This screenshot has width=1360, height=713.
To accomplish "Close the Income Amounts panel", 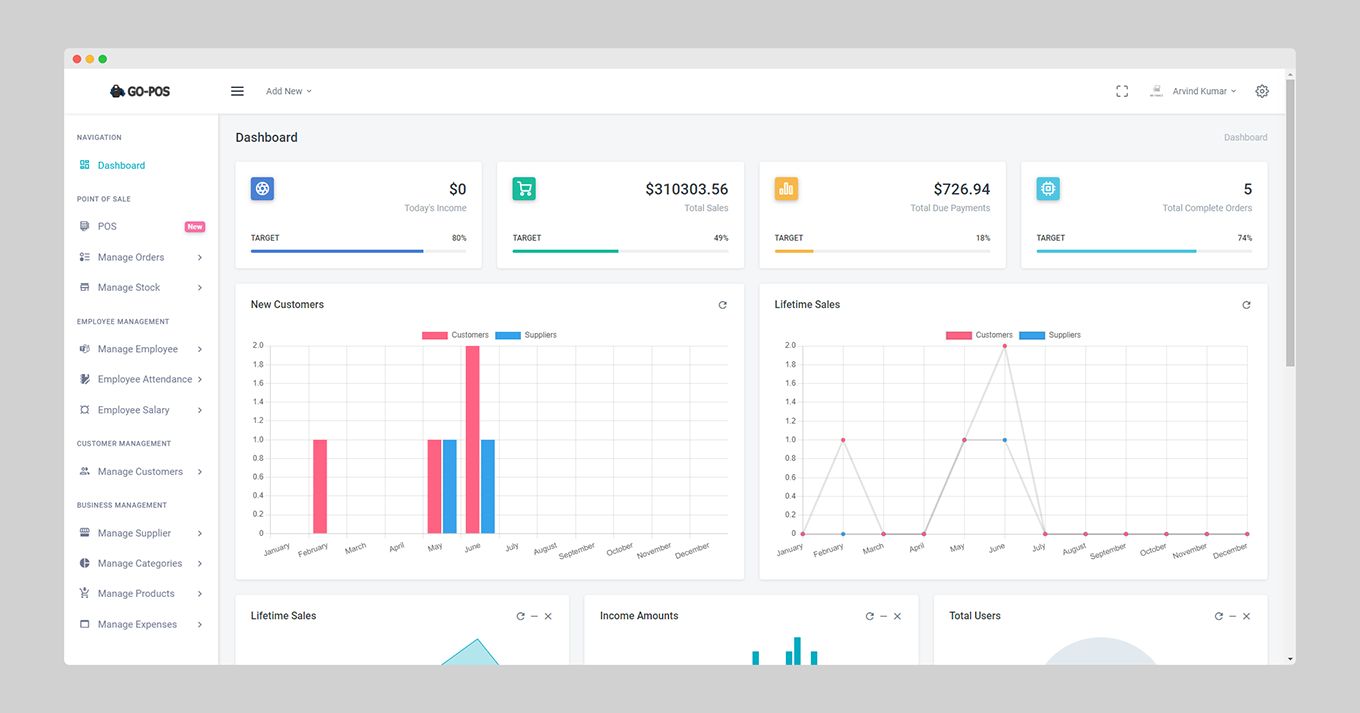I will (x=897, y=616).
